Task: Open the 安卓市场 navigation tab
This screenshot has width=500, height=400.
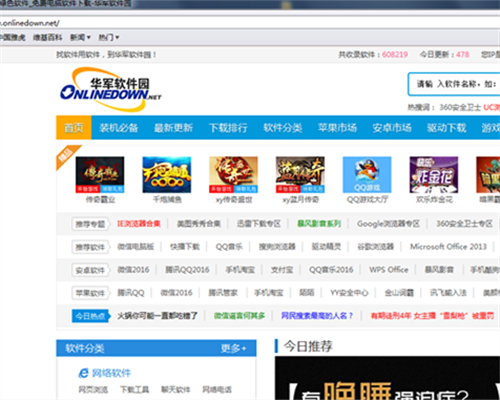Action: coord(392,128)
